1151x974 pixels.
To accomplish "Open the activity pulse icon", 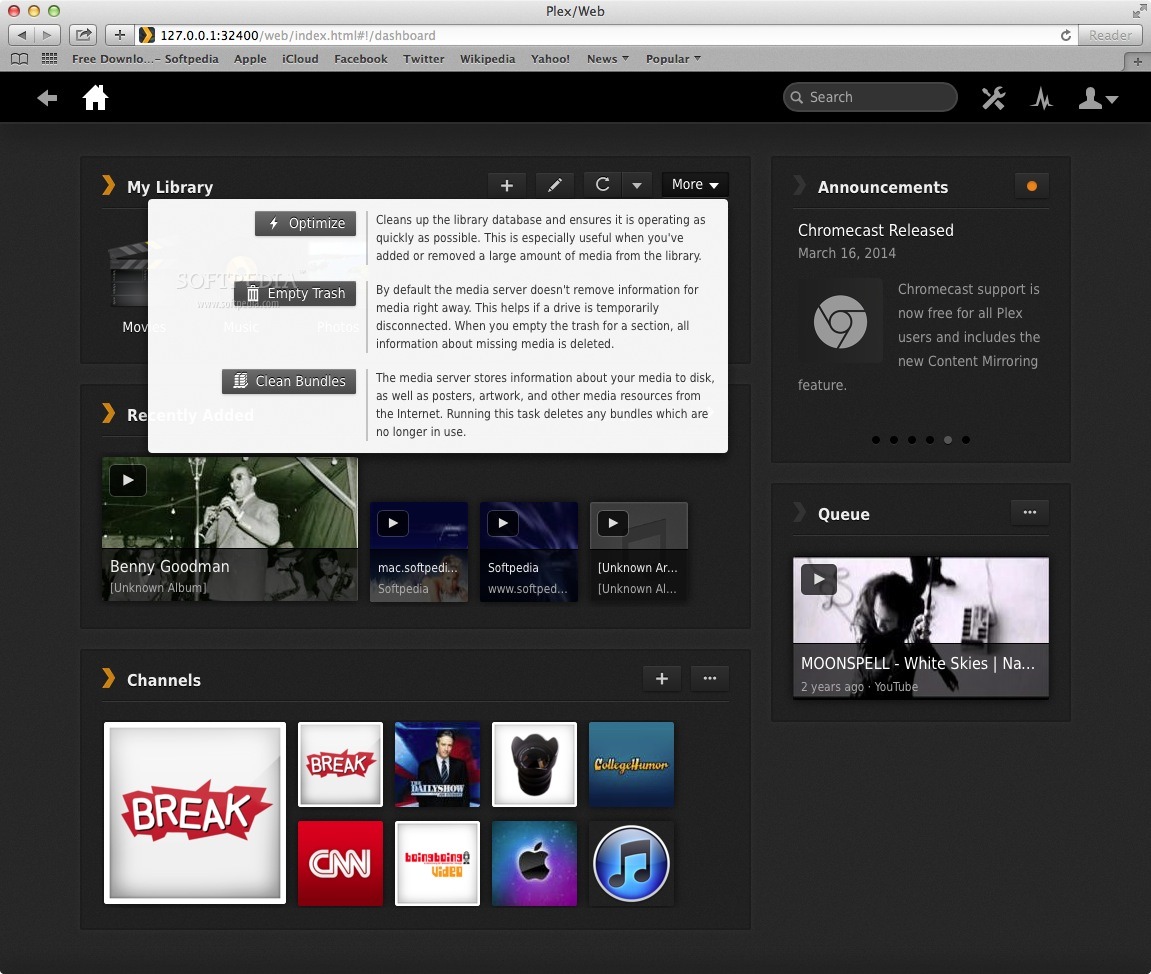I will (x=1042, y=98).
